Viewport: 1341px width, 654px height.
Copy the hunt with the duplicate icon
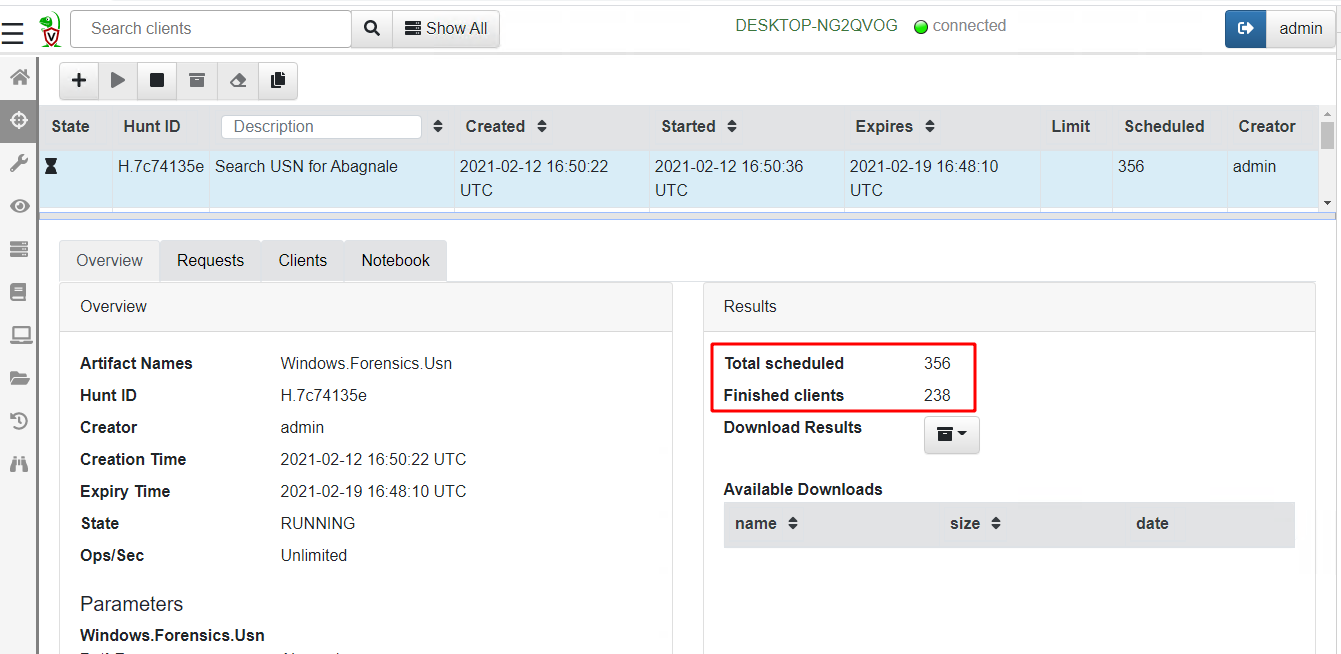pyautogui.click(x=277, y=81)
